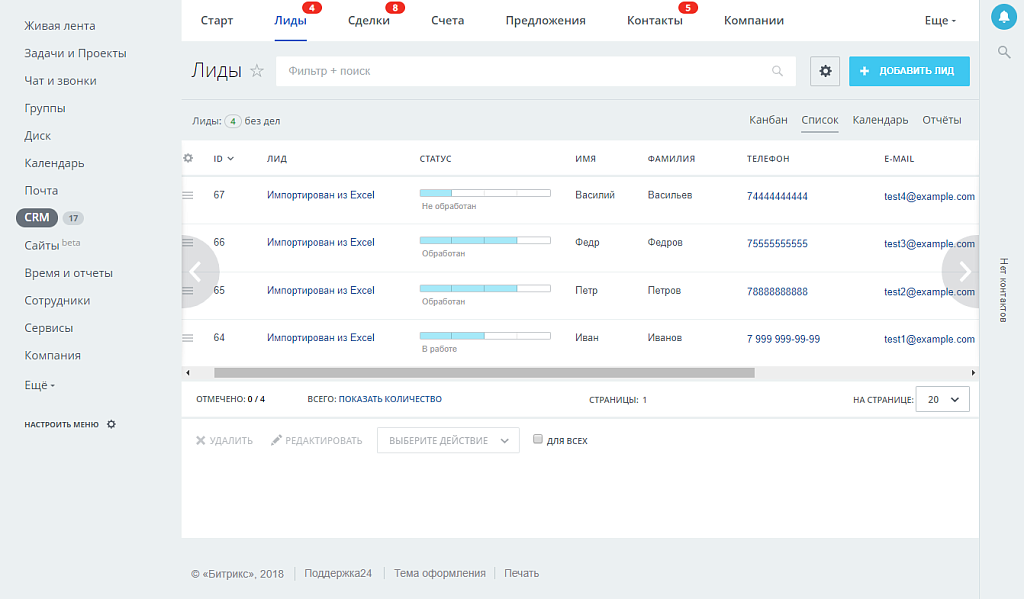This screenshot has height=599, width=1024.
Task: Click the magnifier inside the filter bar
Action: pos(778,71)
